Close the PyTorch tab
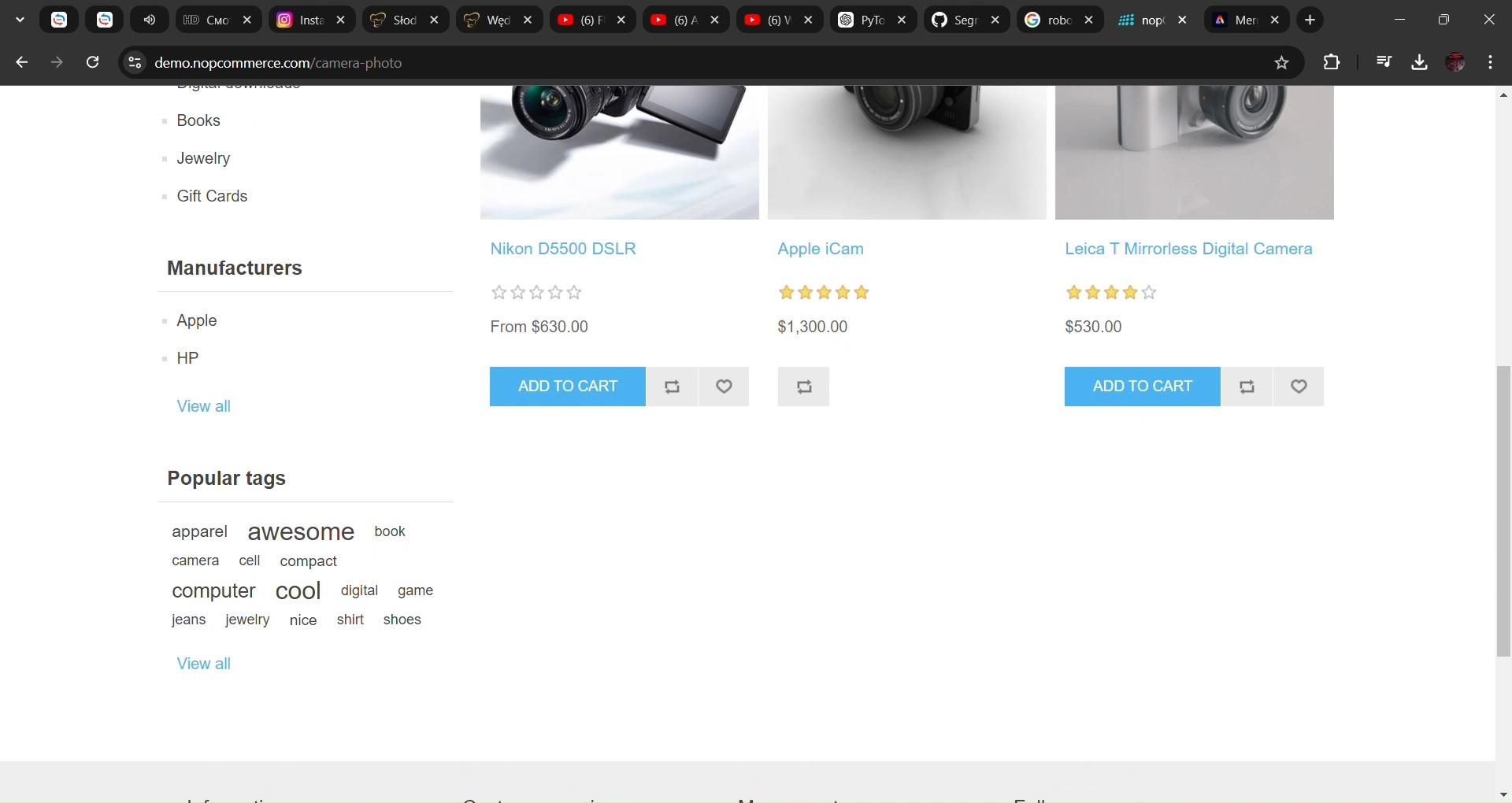The height and width of the screenshot is (803, 1512). pos(902,20)
